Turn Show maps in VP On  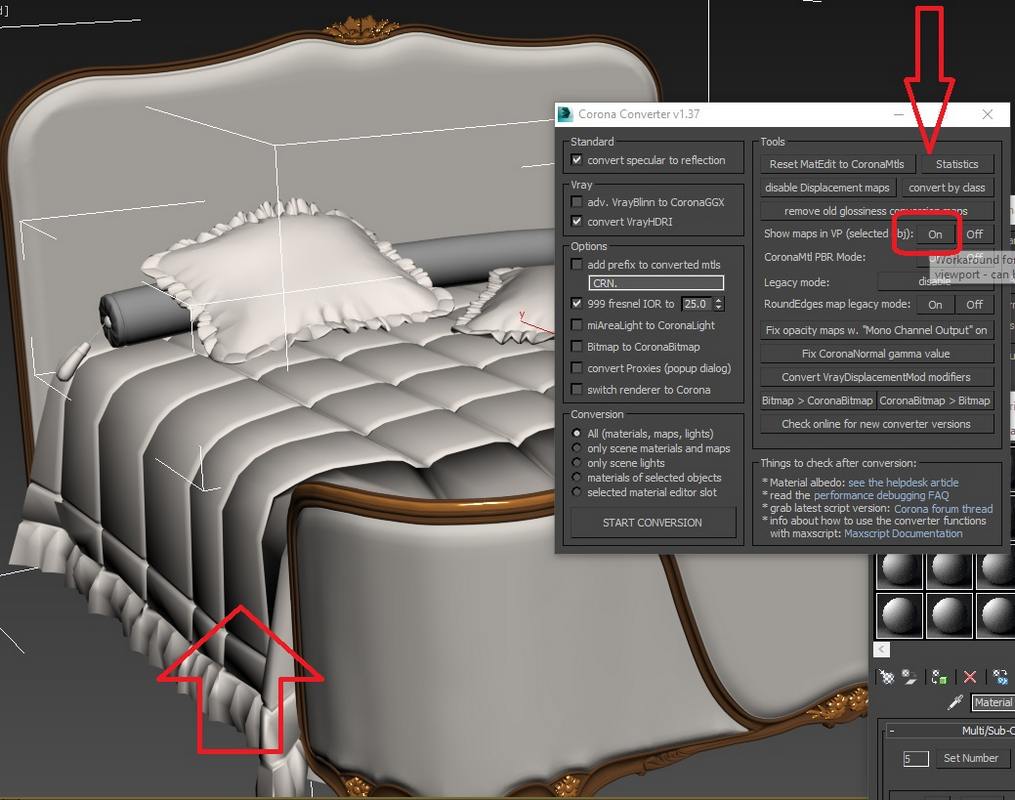point(935,234)
